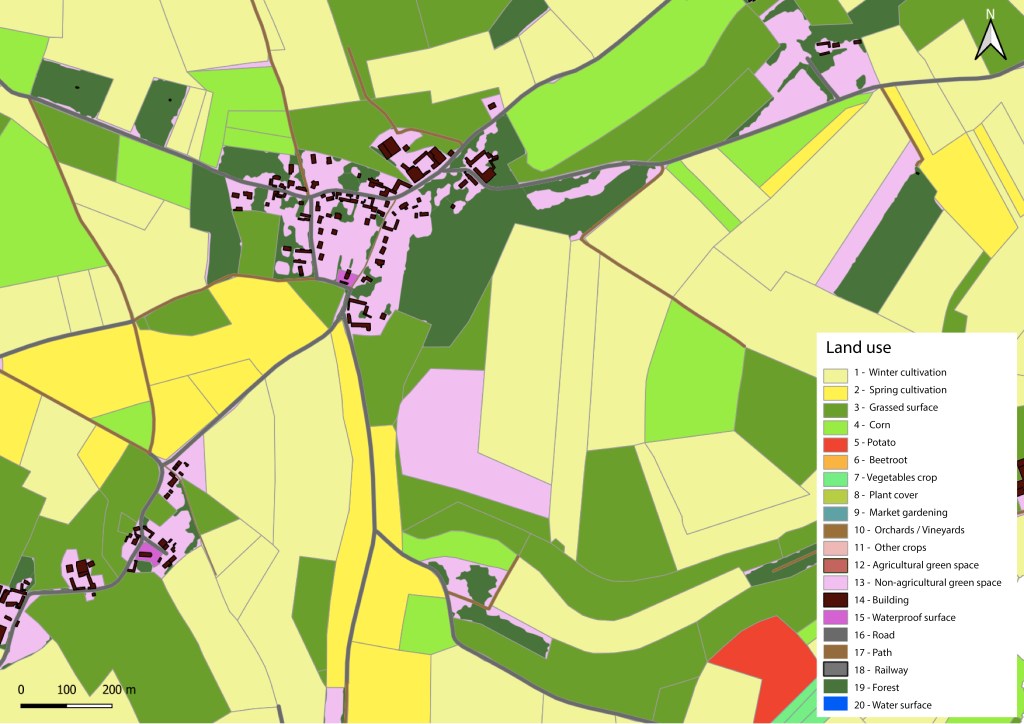The image size is (1024, 724).
Task: Pick the Corn light green swatch
Action: tap(835, 425)
